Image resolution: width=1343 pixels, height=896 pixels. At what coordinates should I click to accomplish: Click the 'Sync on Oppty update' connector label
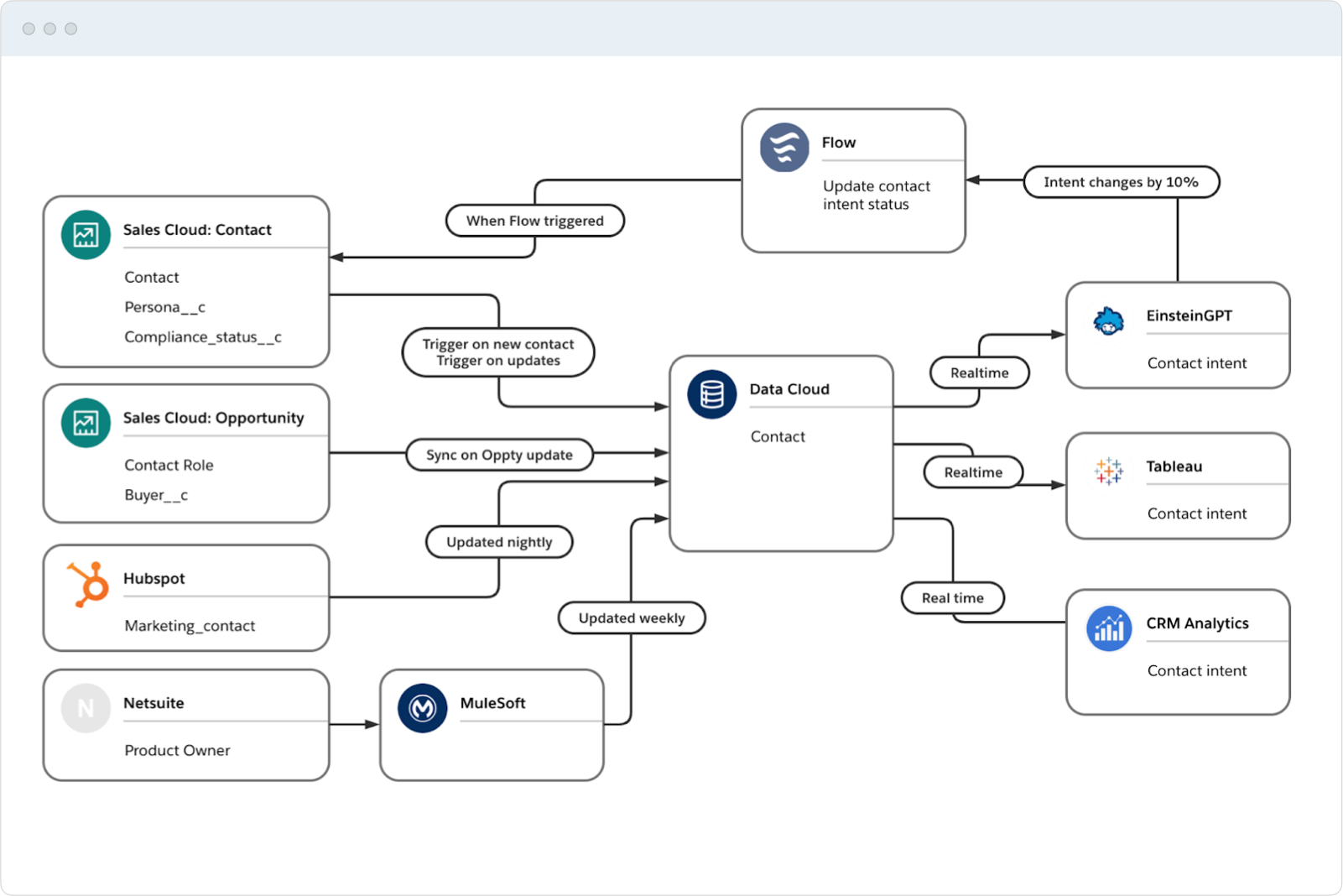tap(499, 455)
